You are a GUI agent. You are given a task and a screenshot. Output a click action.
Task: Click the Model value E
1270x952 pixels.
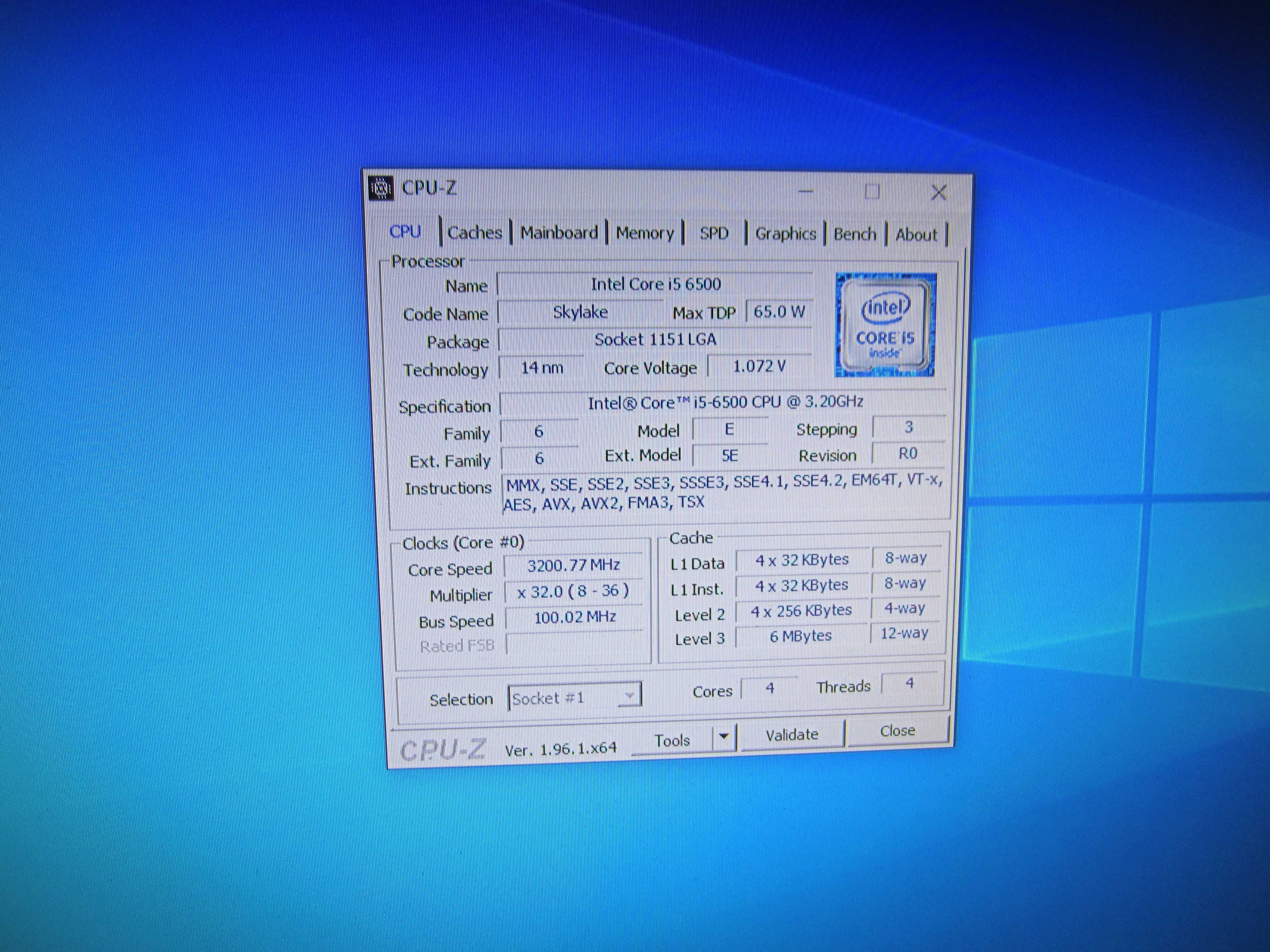pyautogui.click(x=730, y=429)
